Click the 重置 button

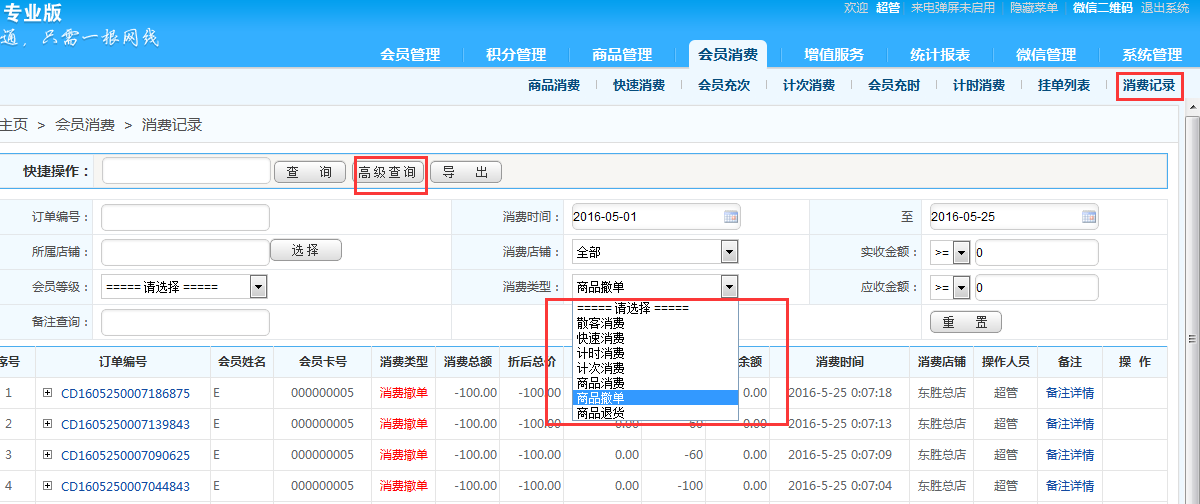pyautogui.click(x=966, y=322)
